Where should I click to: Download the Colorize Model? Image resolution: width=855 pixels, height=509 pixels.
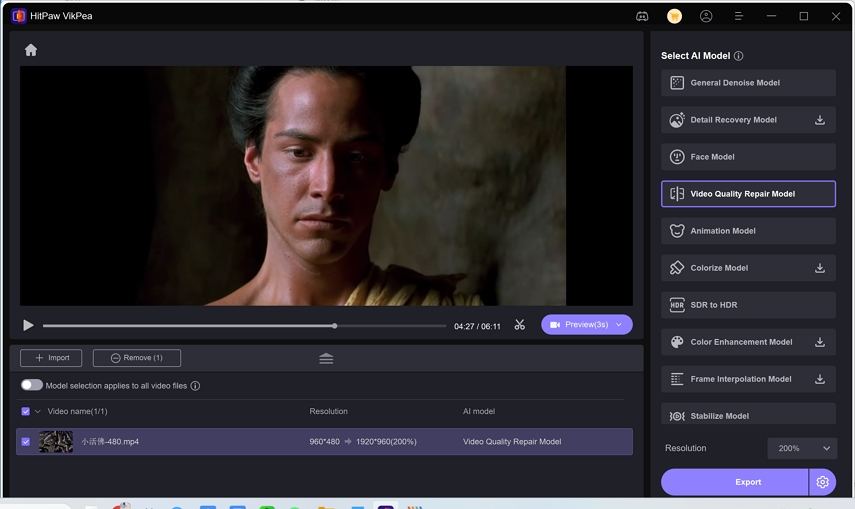(x=820, y=268)
